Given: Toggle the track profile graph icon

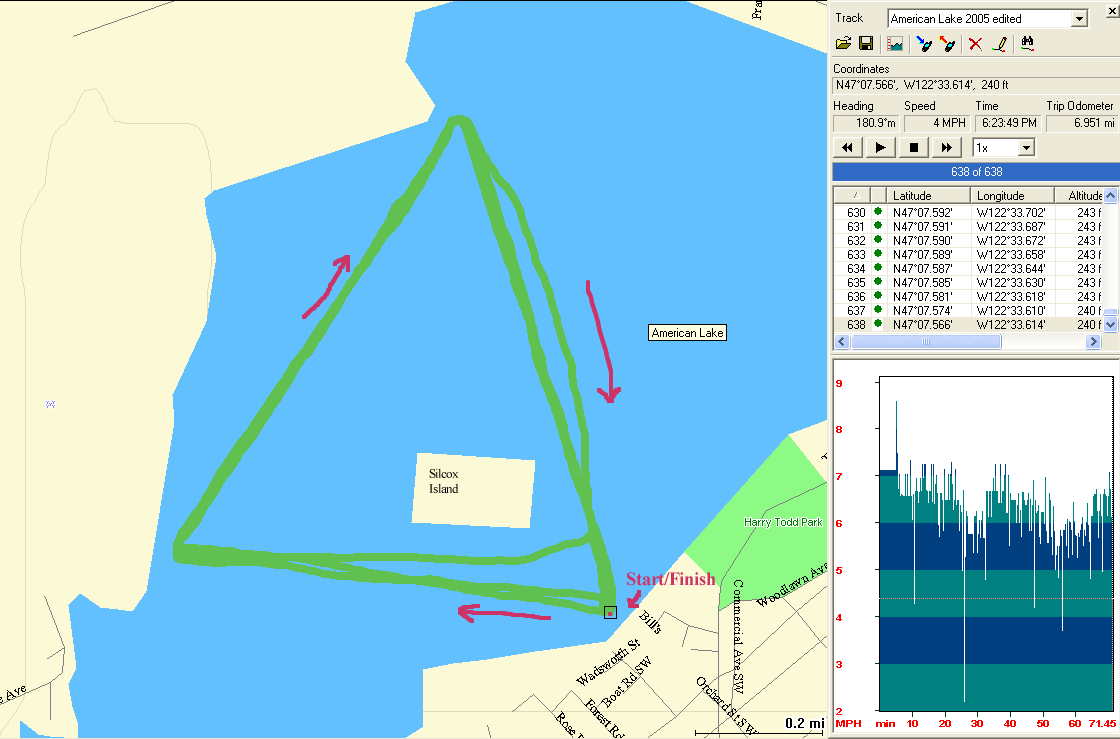Looking at the screenshot, I should click(x=895, y=44).
